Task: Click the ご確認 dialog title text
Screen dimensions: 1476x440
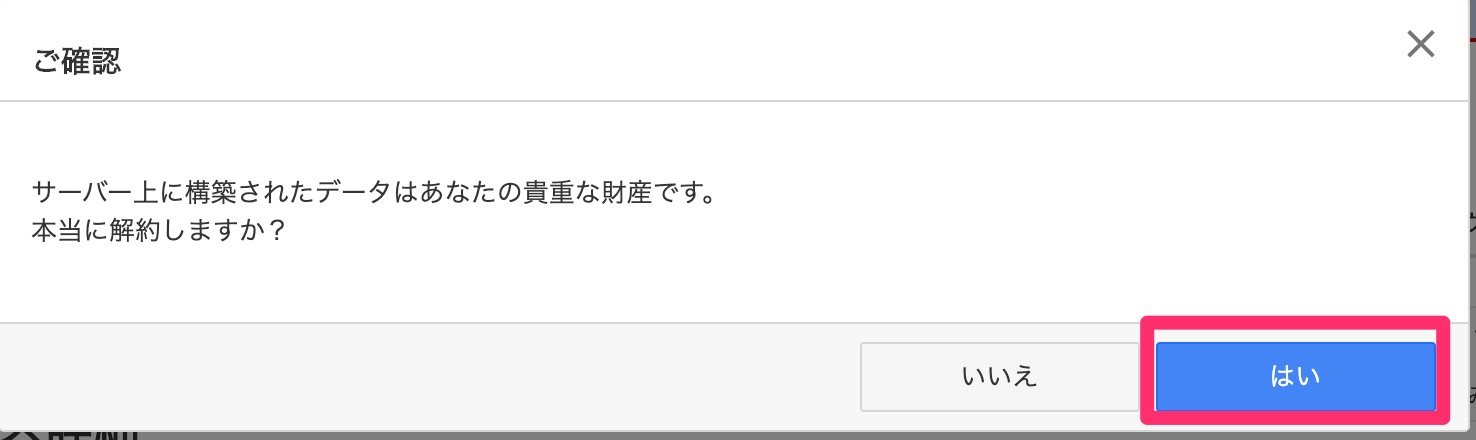Action: click(77, 61)
